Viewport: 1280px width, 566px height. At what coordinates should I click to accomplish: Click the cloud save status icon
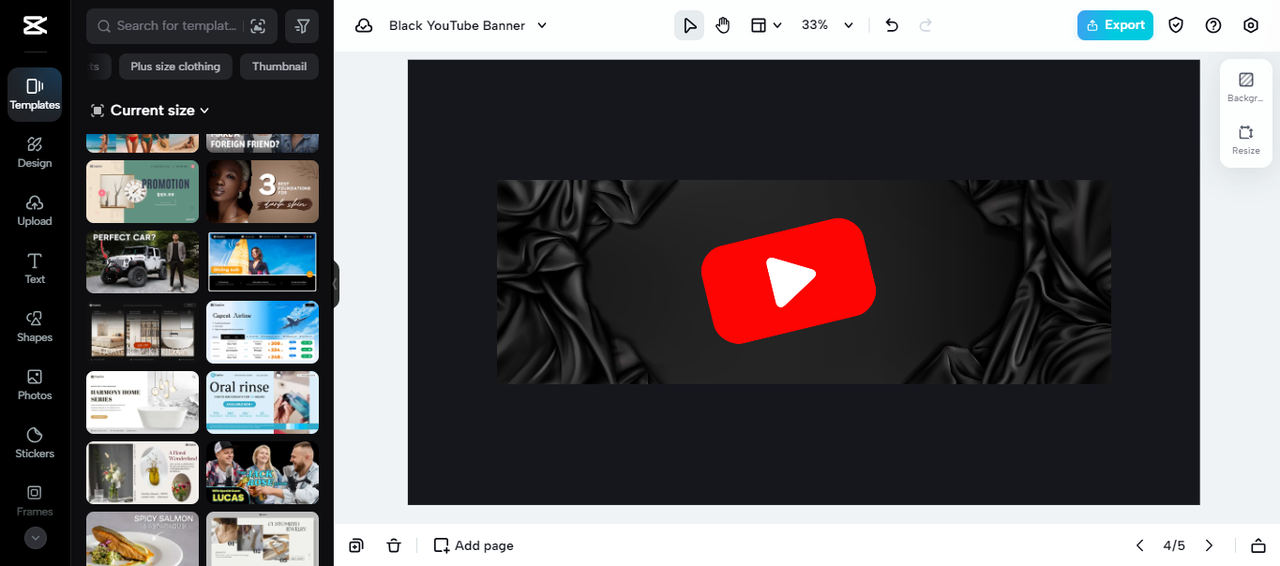[x=364, y=25]
